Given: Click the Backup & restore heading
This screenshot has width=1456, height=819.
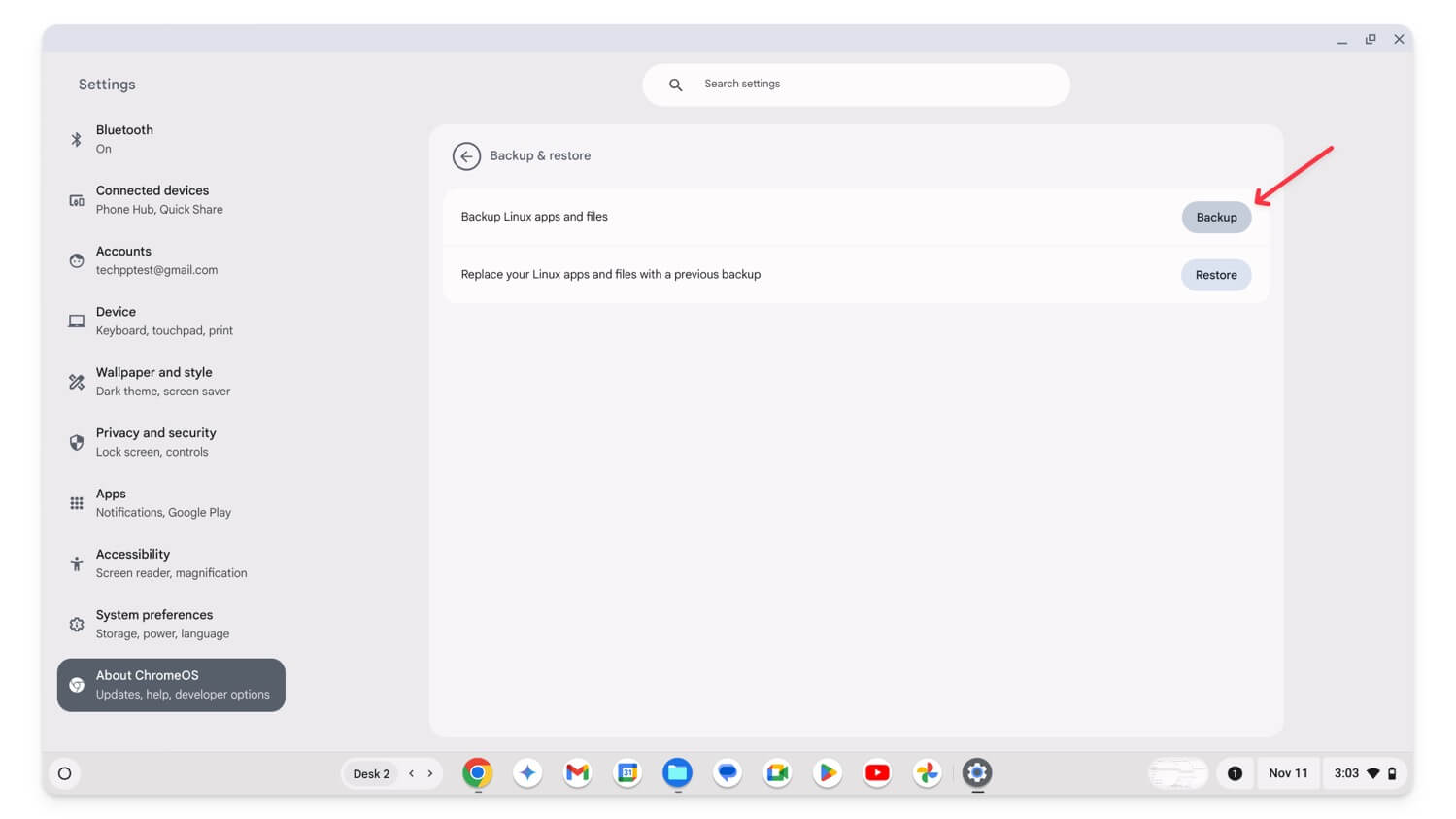Looking at the screenshot, I should pyautogui.click(x=540, y=155).
